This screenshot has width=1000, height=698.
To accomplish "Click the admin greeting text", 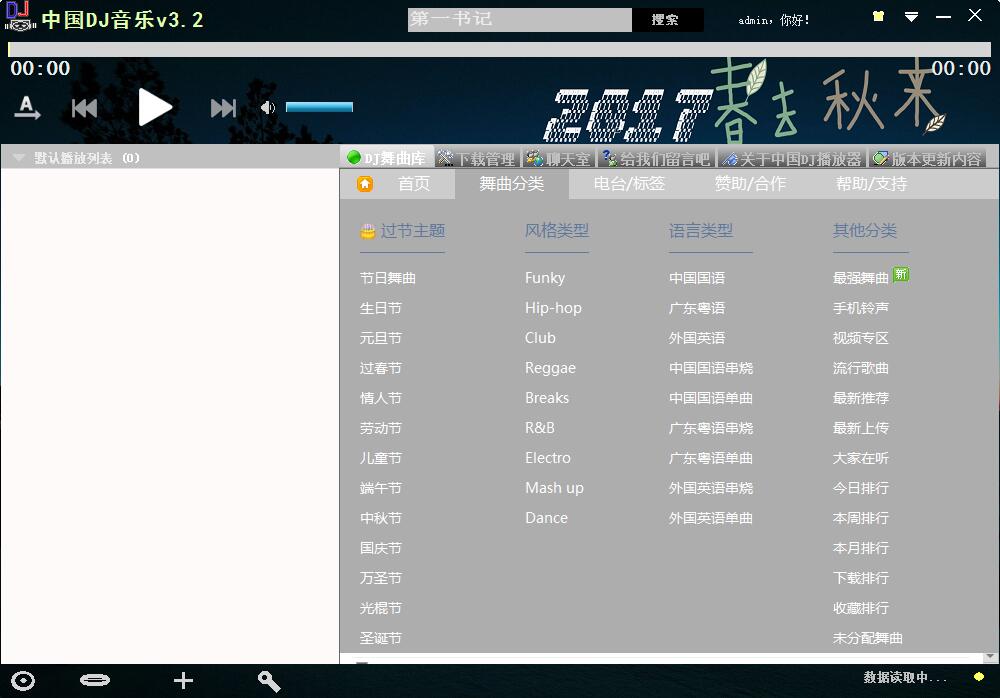I will pos(774,20).
